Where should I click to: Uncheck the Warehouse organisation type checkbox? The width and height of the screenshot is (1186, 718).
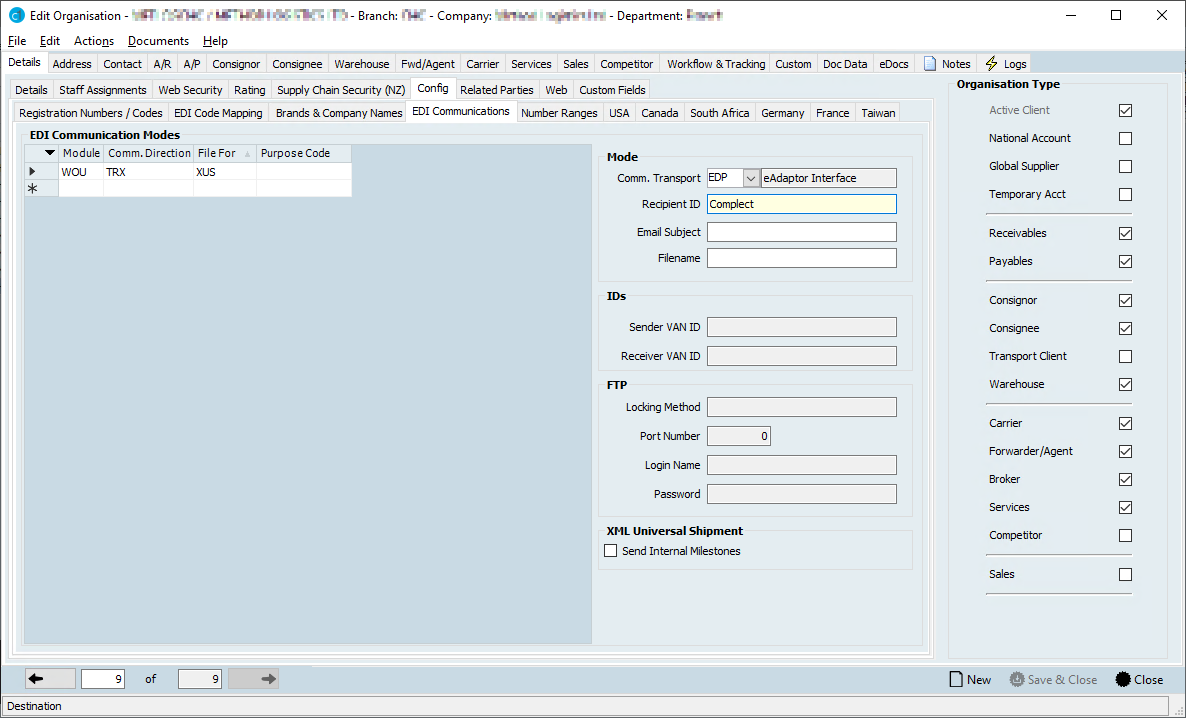(1125, 385)
